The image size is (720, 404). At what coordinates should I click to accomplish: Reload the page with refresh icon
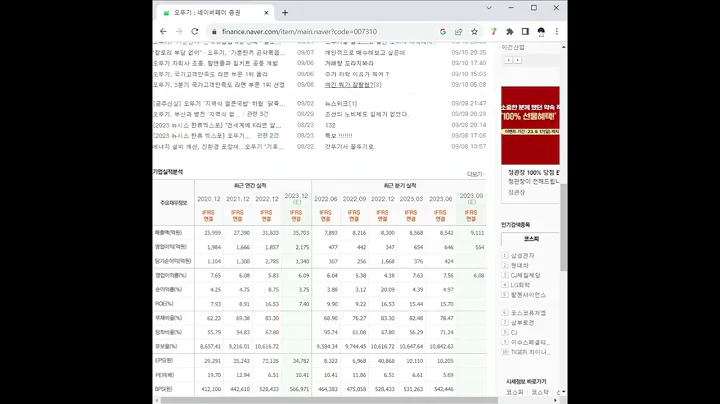(x=195, y=32)
